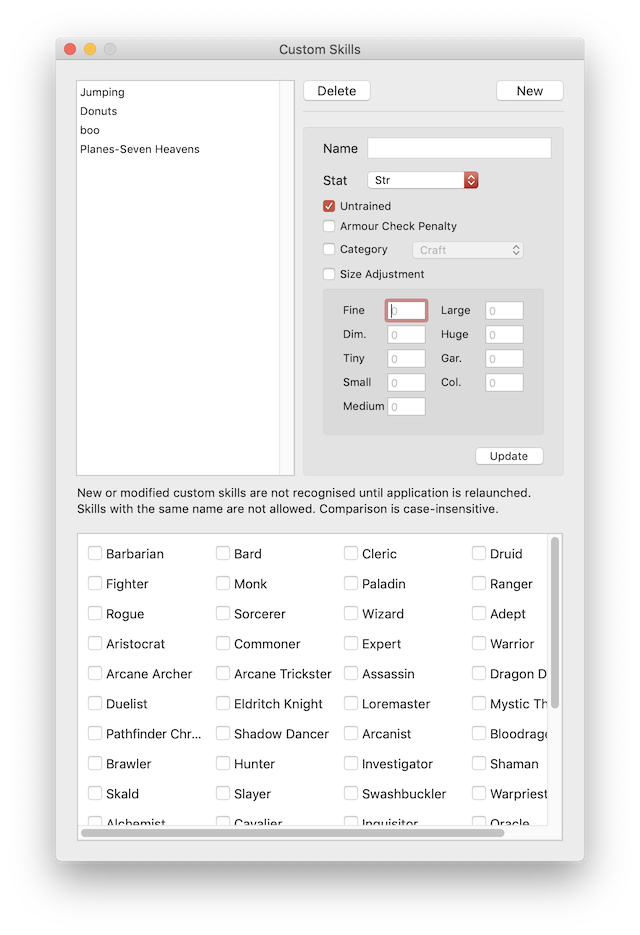Check the Shadow Dancer checkbox
Image resolution: width=640 pixels, height=935 pixels.
(x=222, y=732)
